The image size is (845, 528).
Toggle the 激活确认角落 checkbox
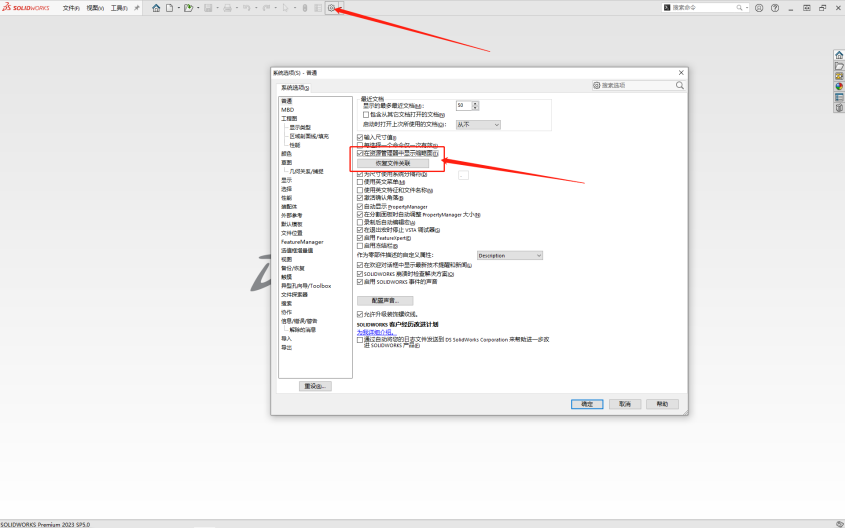click(360, 198)
